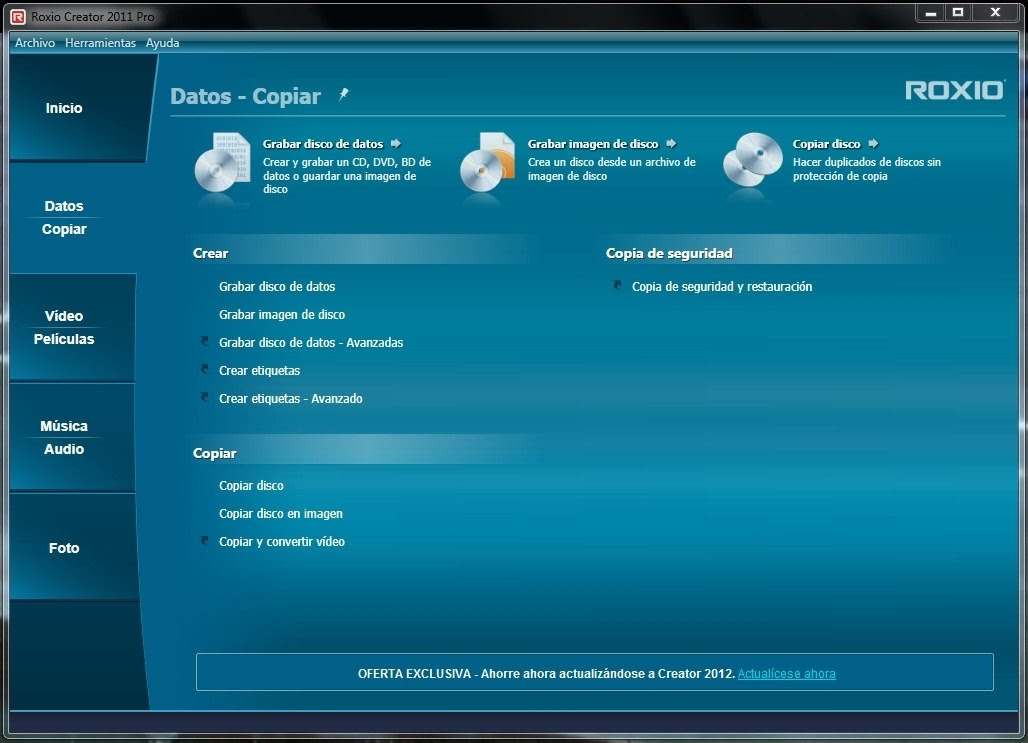
Task: Click launch icon beside Copiar y convertir vídeo
Action: click(205, 540)
